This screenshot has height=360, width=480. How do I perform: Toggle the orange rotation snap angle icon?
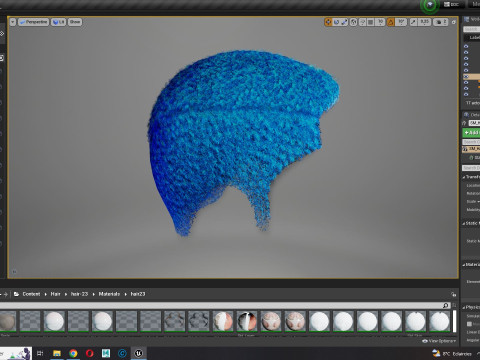[391, 22]
